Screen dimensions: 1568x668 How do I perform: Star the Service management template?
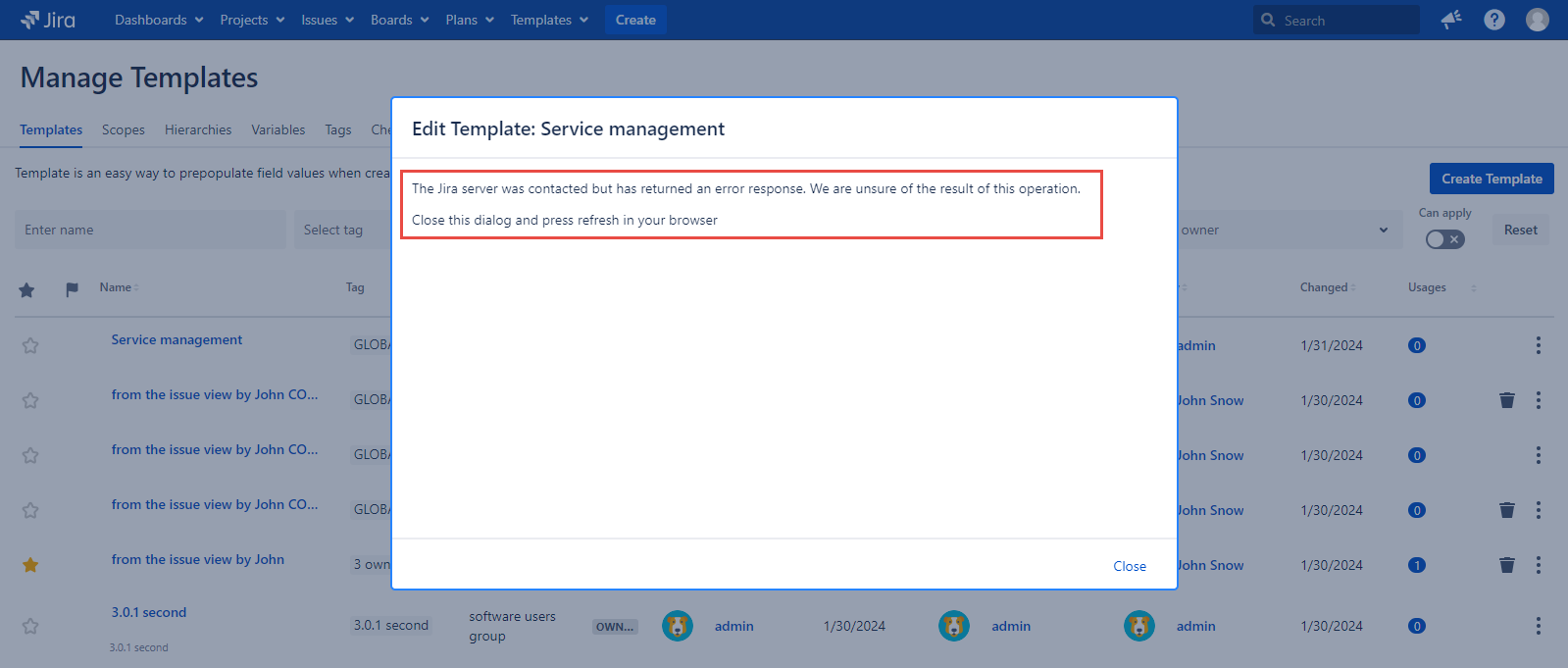(x=30, y=345)
